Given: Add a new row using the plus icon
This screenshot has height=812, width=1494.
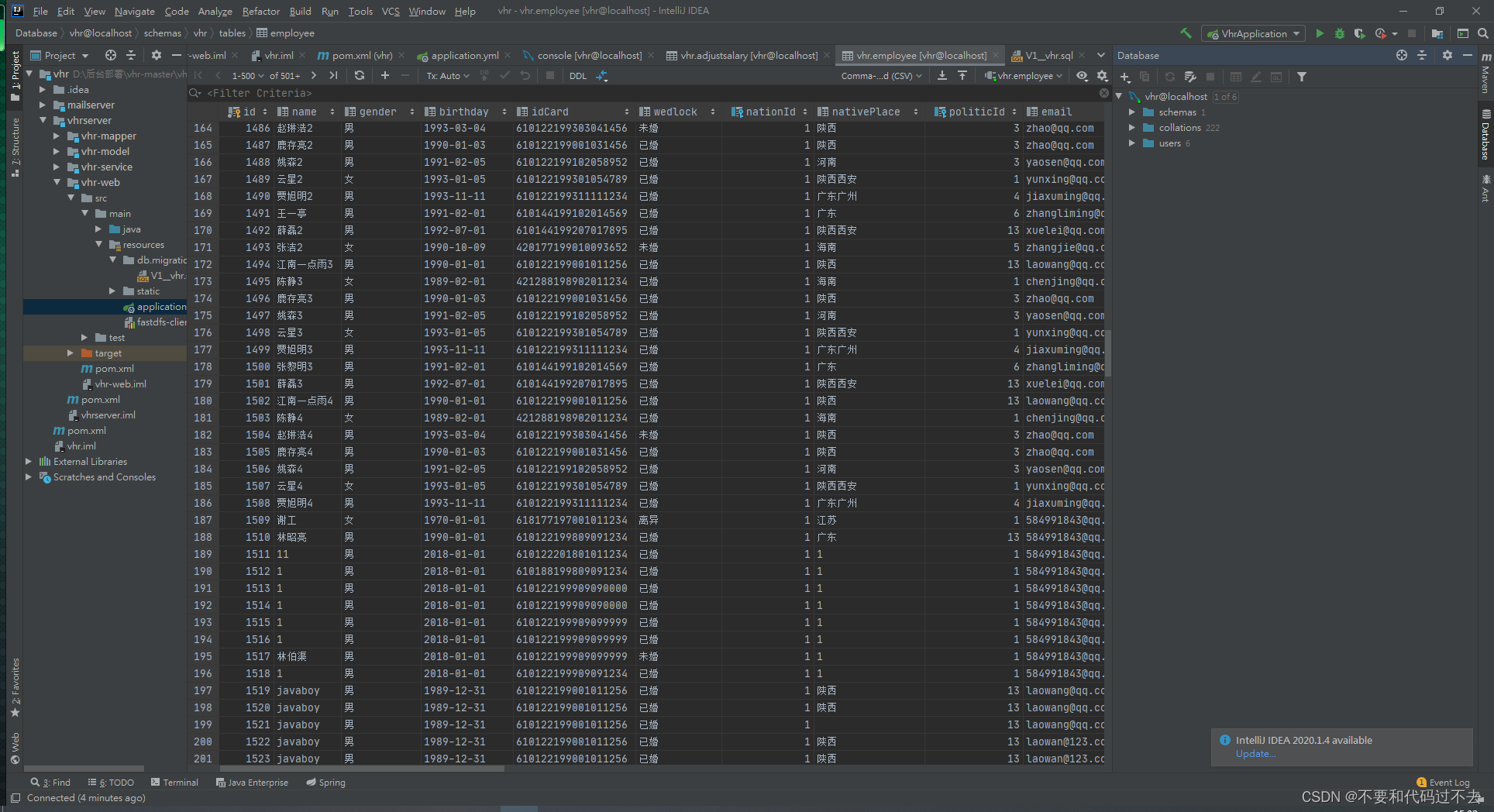Looking at the screenshot, I should [x=384, y=75].
